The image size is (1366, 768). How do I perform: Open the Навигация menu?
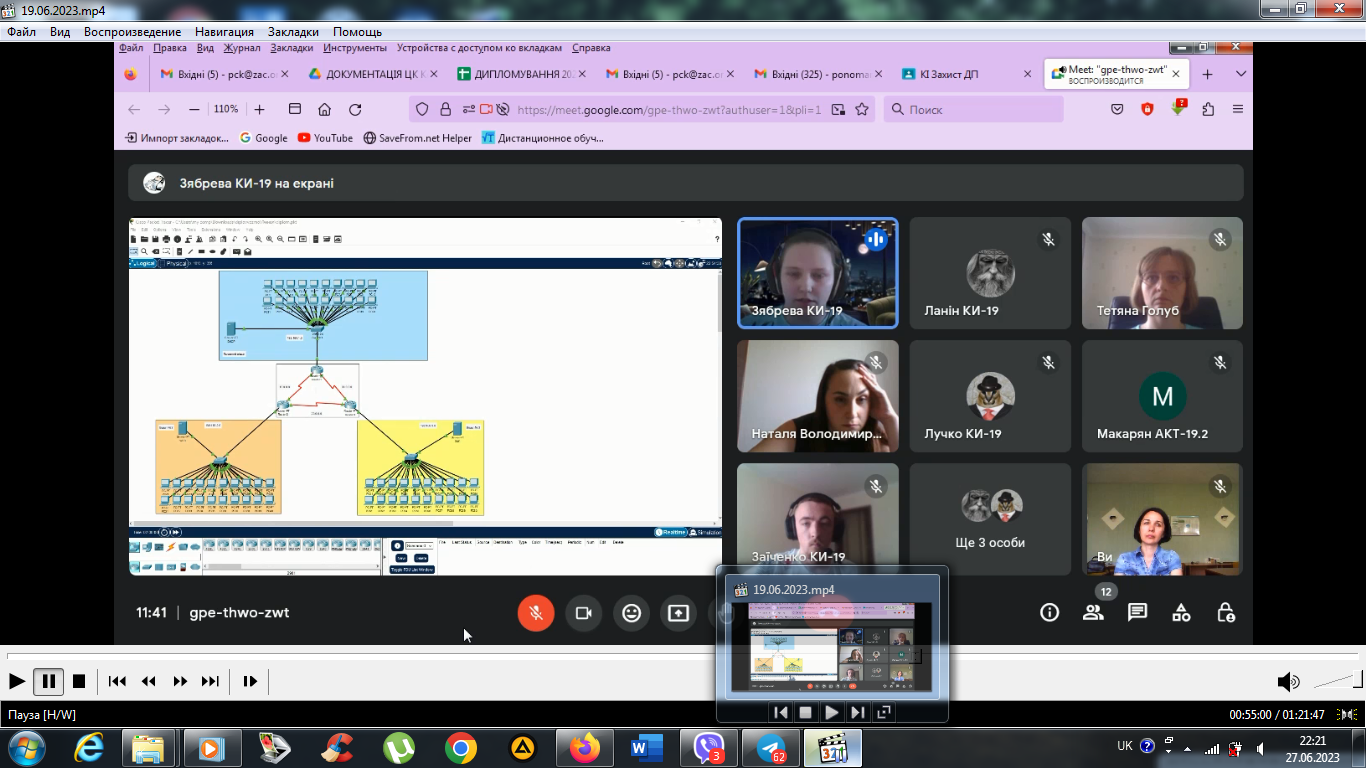[224, 32]
